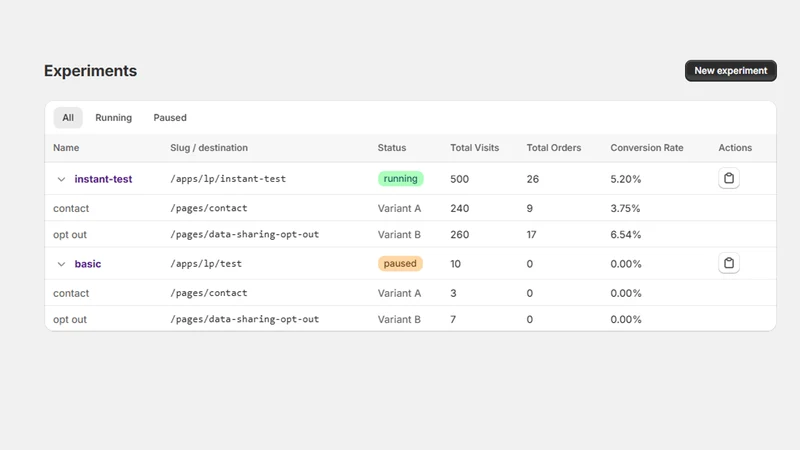This screenshot has height=450, width=800.
Task: Click the Name column header
Action: point(66,147)
